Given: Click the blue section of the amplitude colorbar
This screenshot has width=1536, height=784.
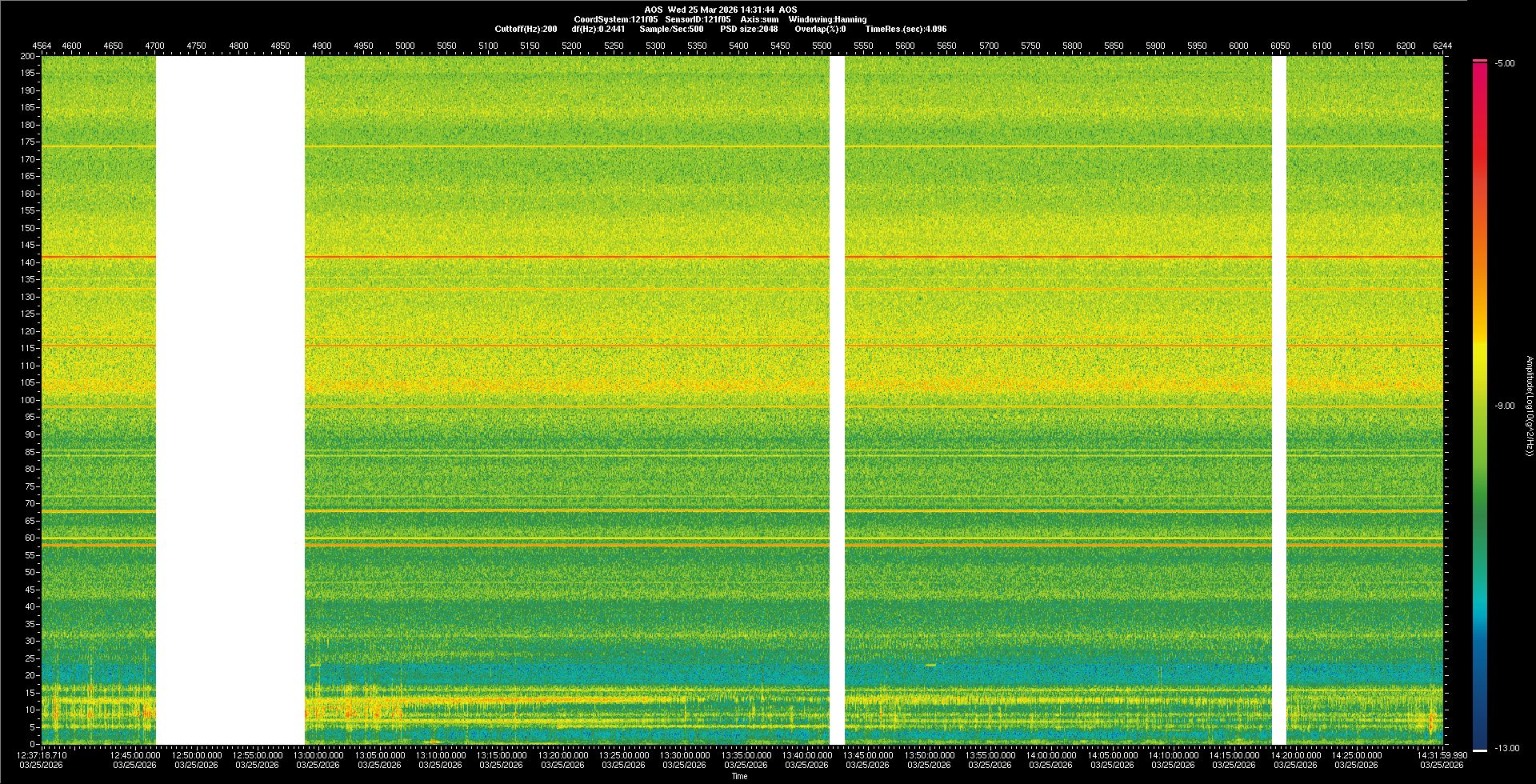Looking at the screenshot, I should 1480,680.
